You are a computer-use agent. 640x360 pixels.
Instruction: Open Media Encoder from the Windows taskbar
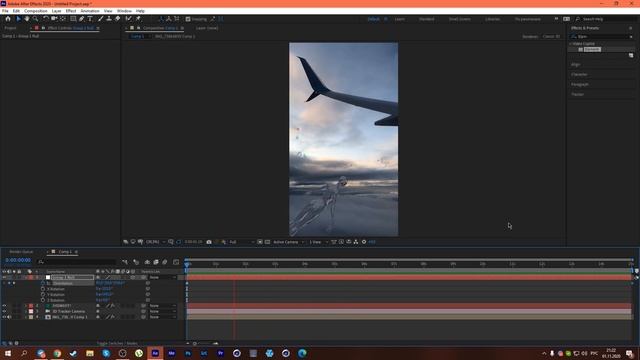(171, 353)
